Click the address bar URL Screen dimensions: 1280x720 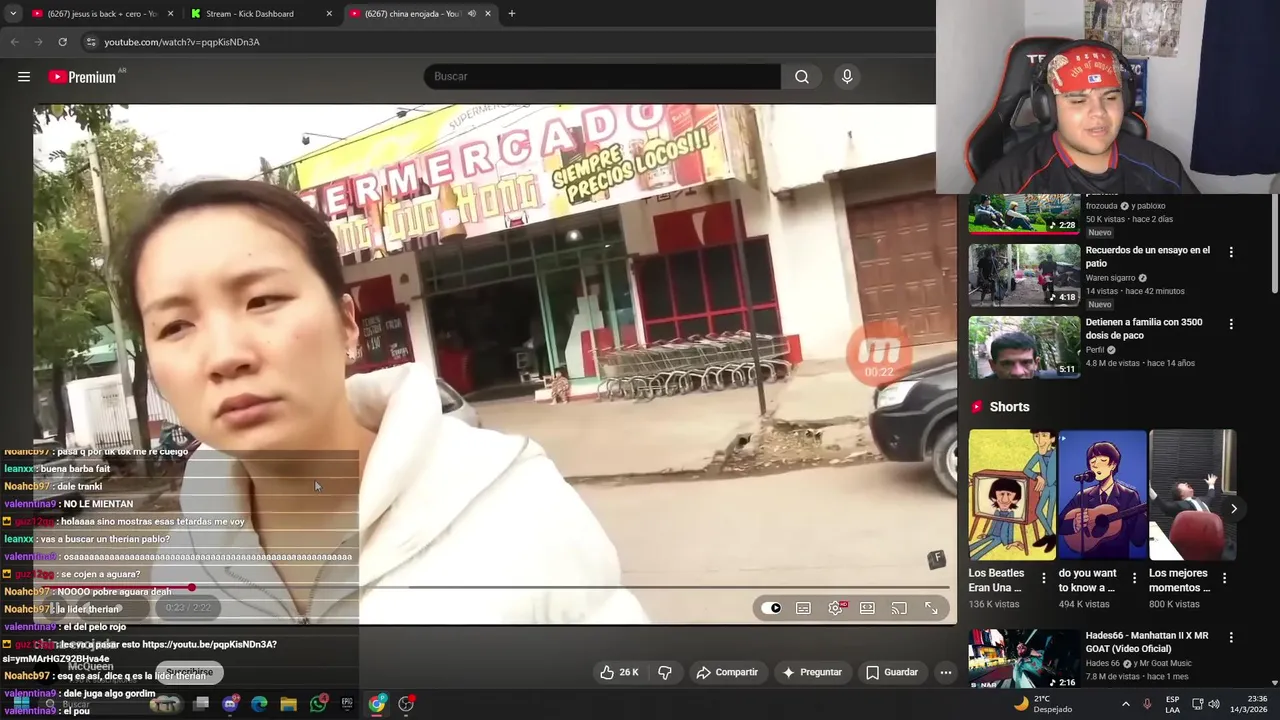tap(182, 42)
